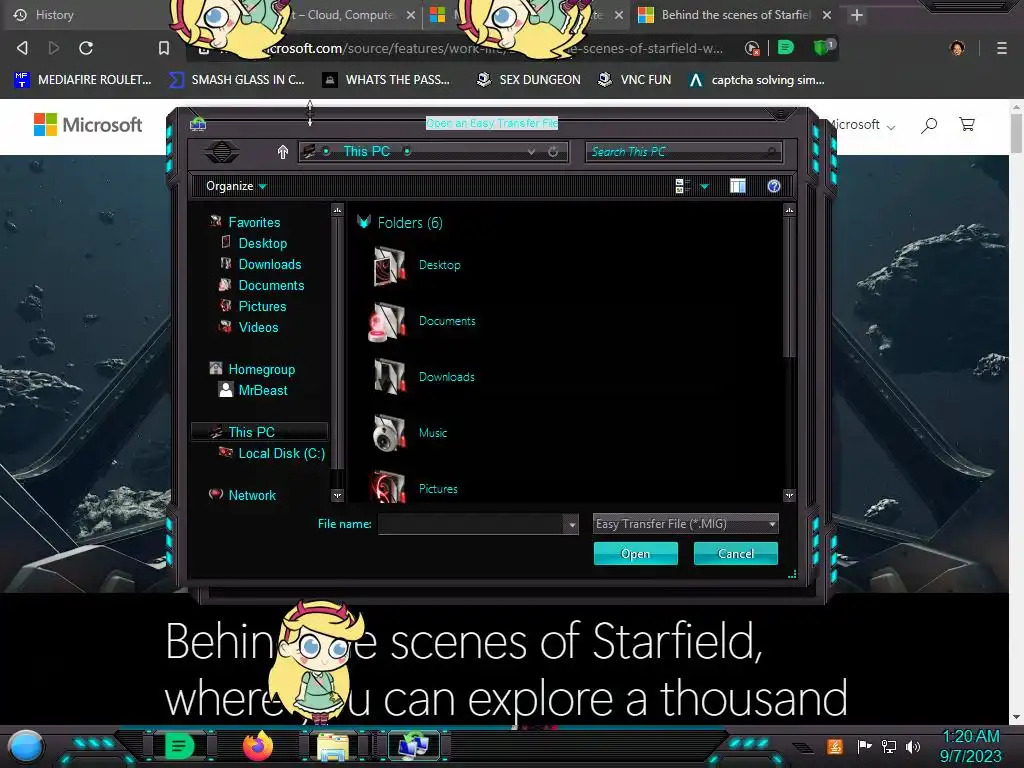Select the Music folder icon
This screenshot has height=768, width=1024.
pos(389,432)
